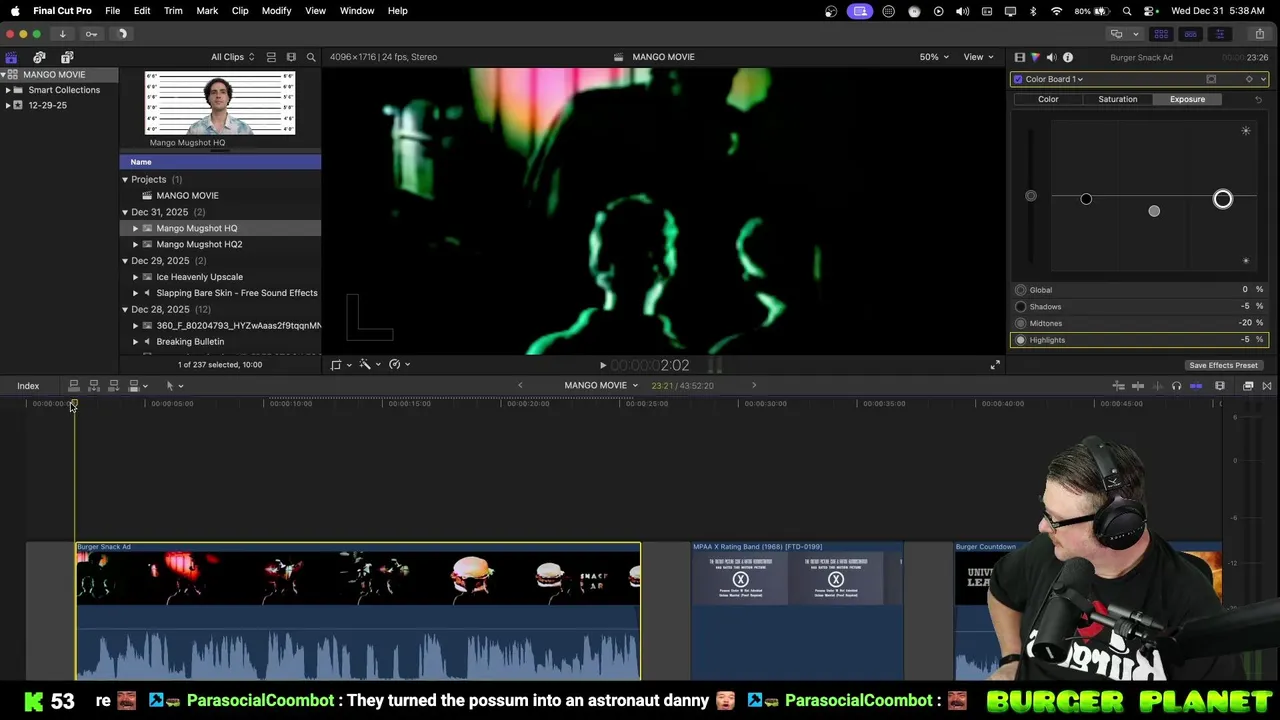Toggle the Inspector panel visibility
Image resolution: width=1280 pixels, height=720 pixels.
1219,34
